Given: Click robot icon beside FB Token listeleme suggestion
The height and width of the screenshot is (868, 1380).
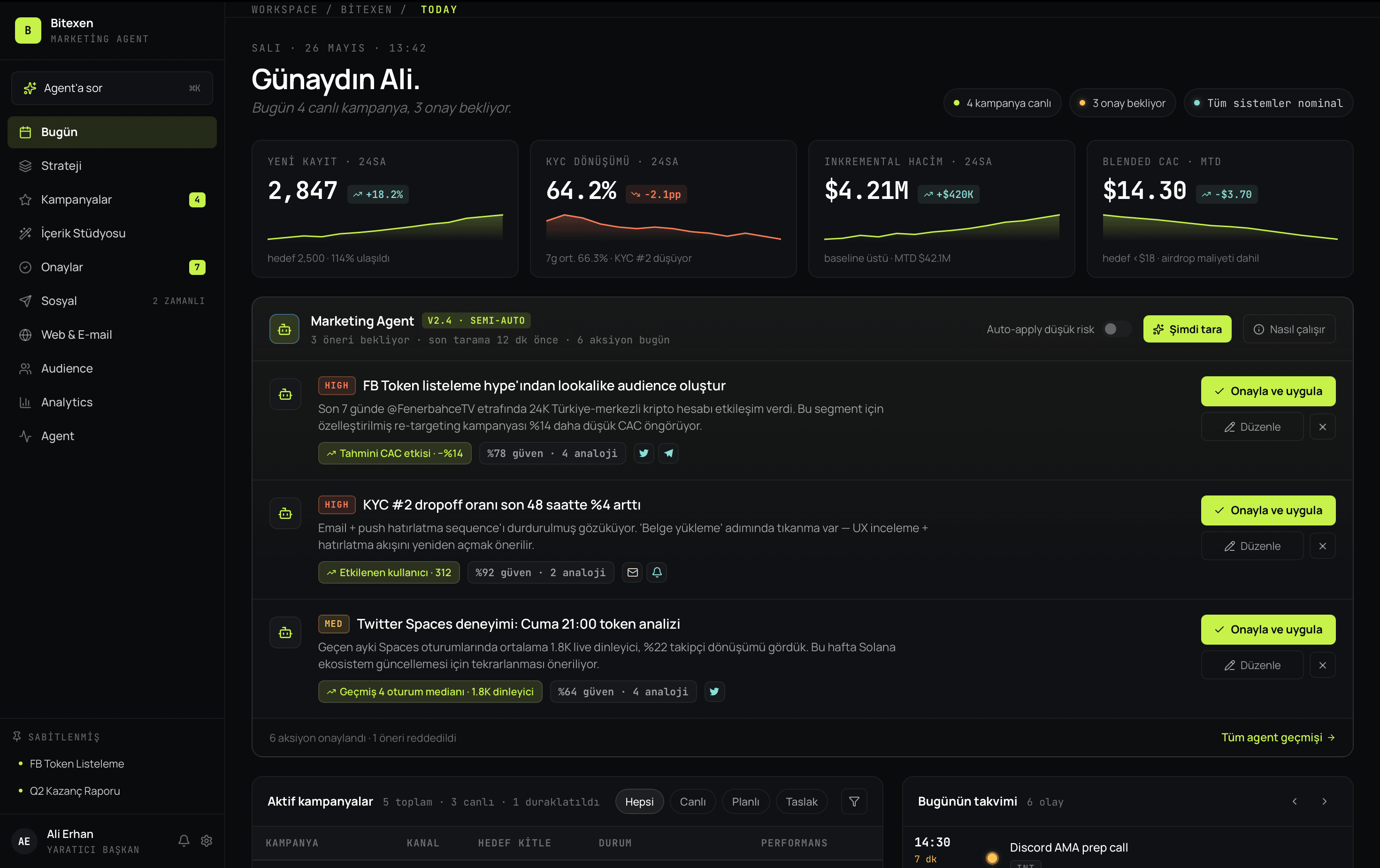Looking at the screenshot, I should point(285,395).
